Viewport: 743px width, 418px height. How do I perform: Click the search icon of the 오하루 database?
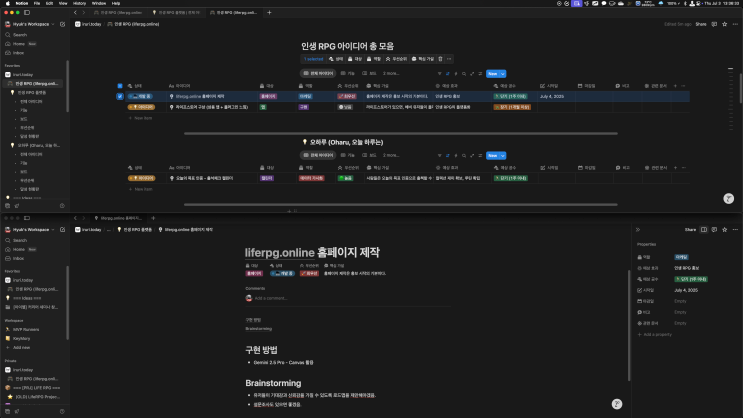(464, 155)
